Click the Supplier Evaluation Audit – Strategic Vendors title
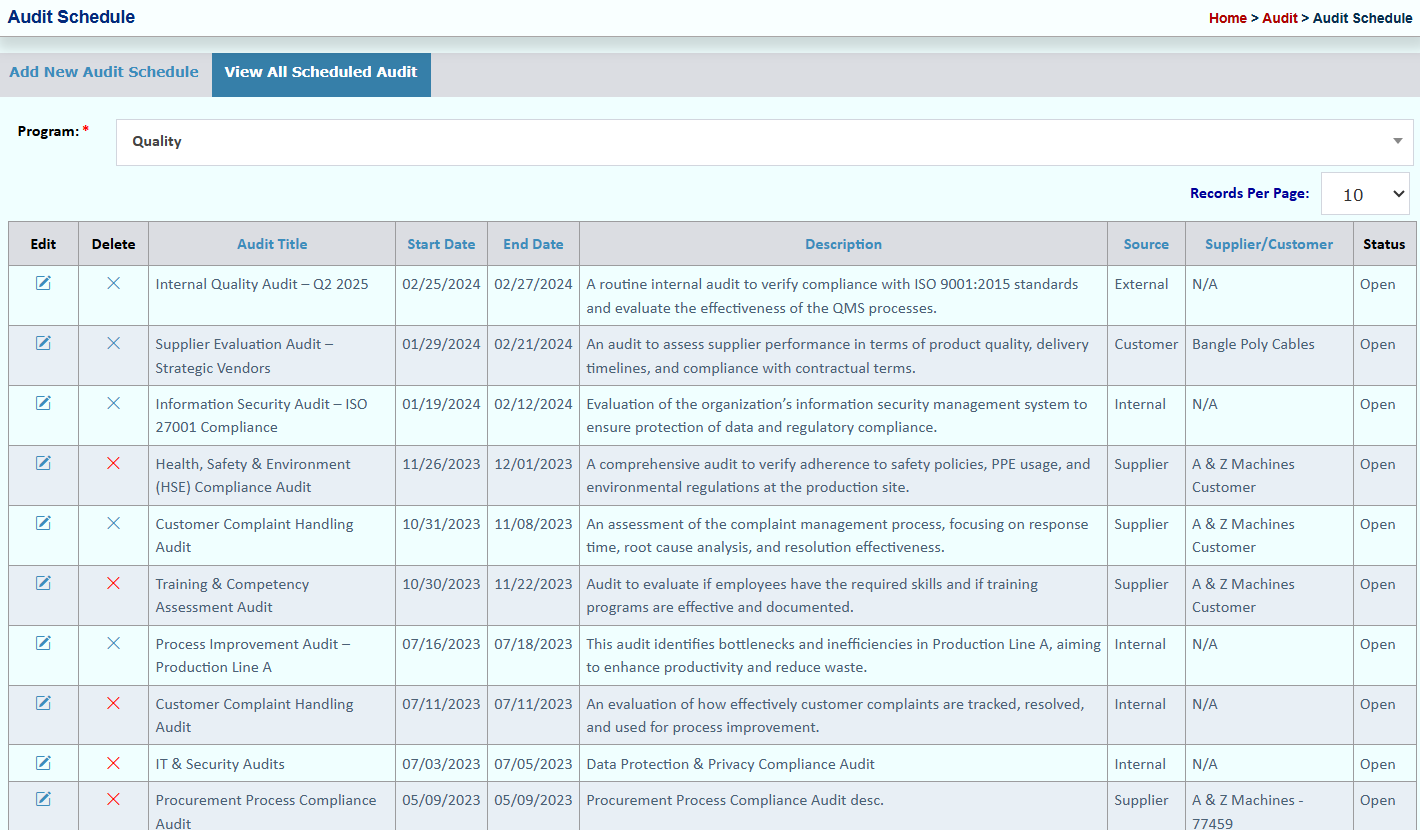The width and height of the screenshot is (1420, 830). (245, 356)
